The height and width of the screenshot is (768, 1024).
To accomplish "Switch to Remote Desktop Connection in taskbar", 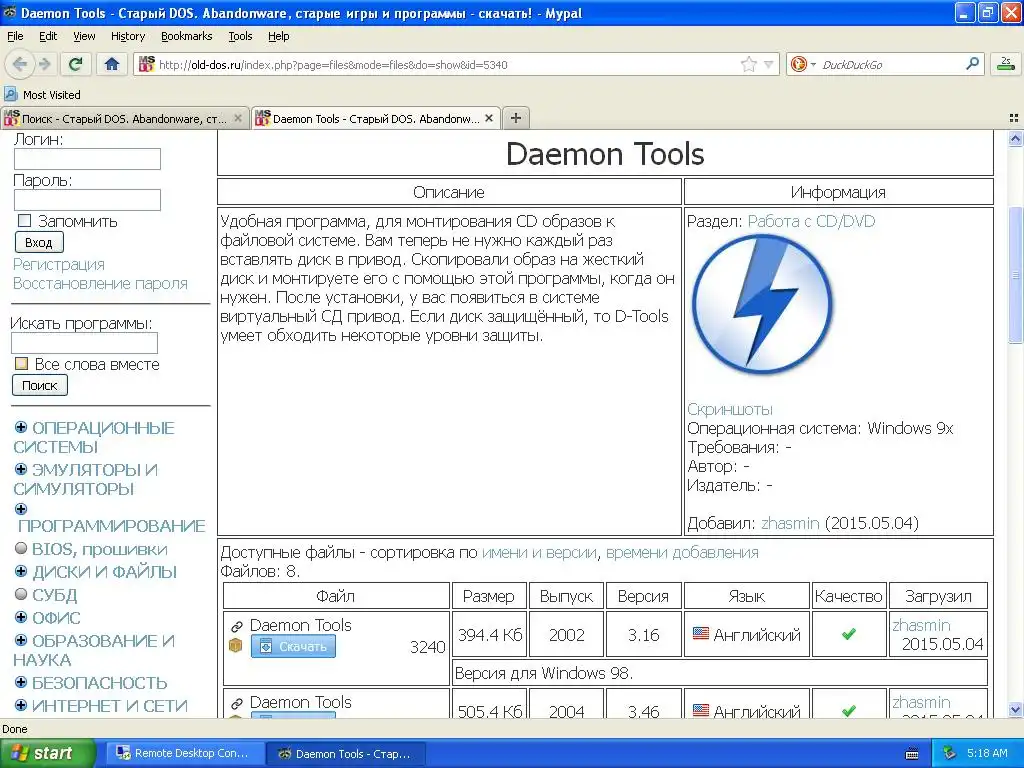I will [x=184, y=754].
